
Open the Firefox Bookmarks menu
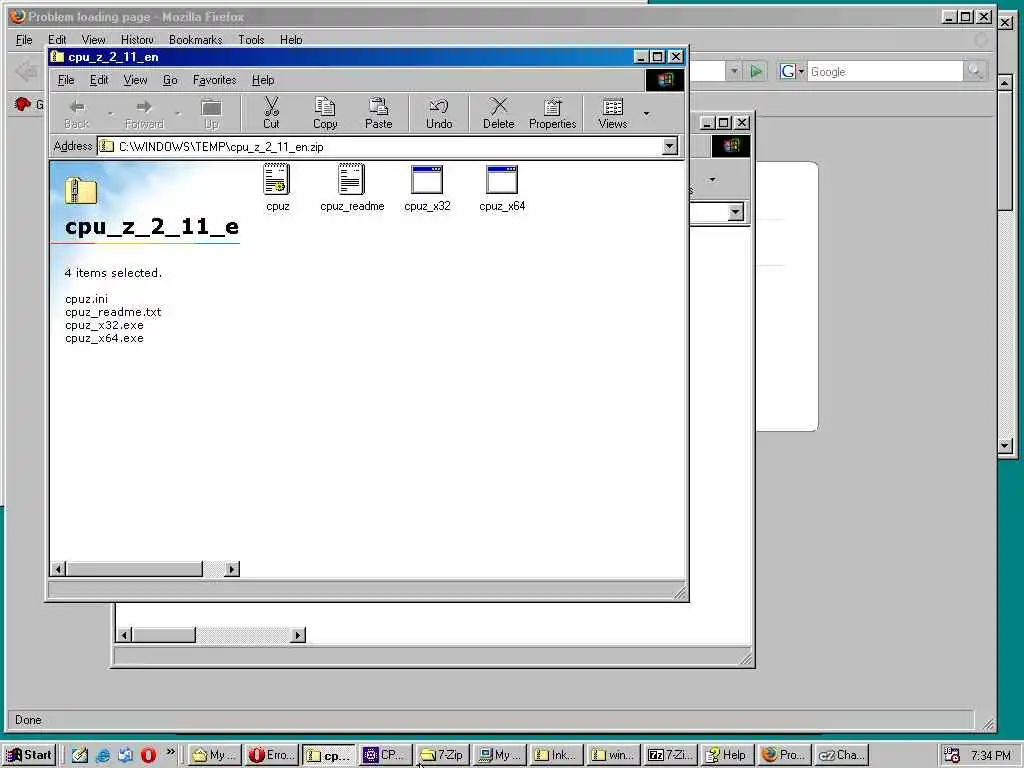click(195, 40)
